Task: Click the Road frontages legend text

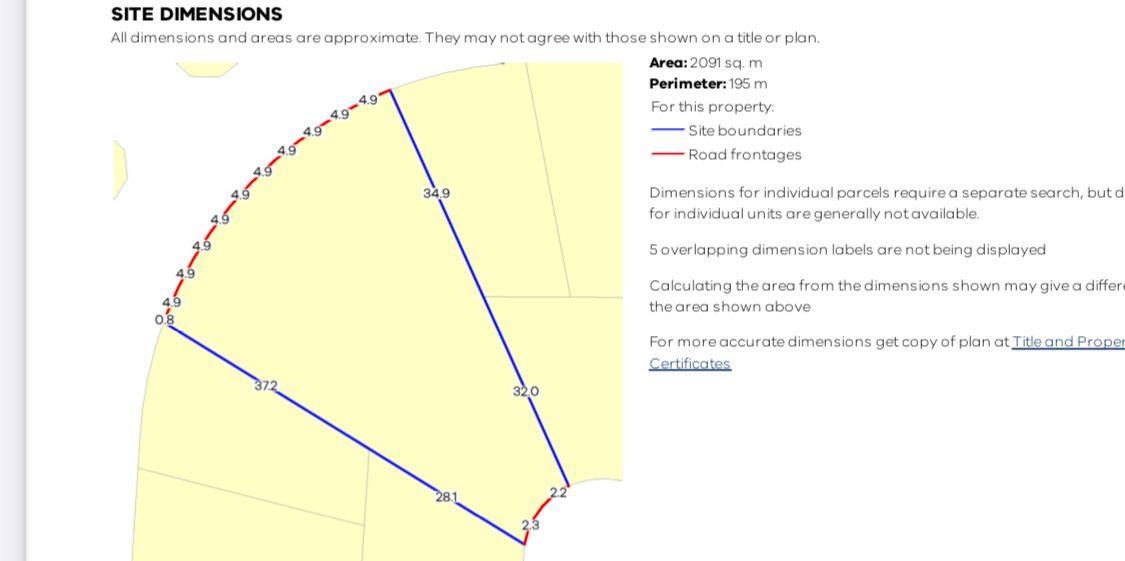Action: (x=745, y=154)
